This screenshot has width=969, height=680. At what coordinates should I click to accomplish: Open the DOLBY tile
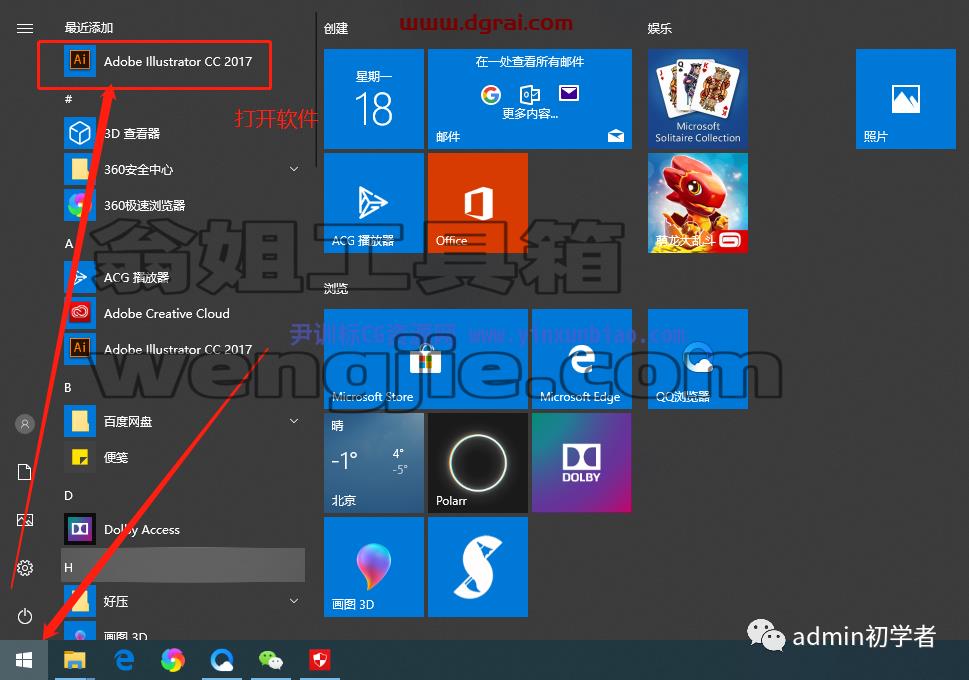(582, 463)
